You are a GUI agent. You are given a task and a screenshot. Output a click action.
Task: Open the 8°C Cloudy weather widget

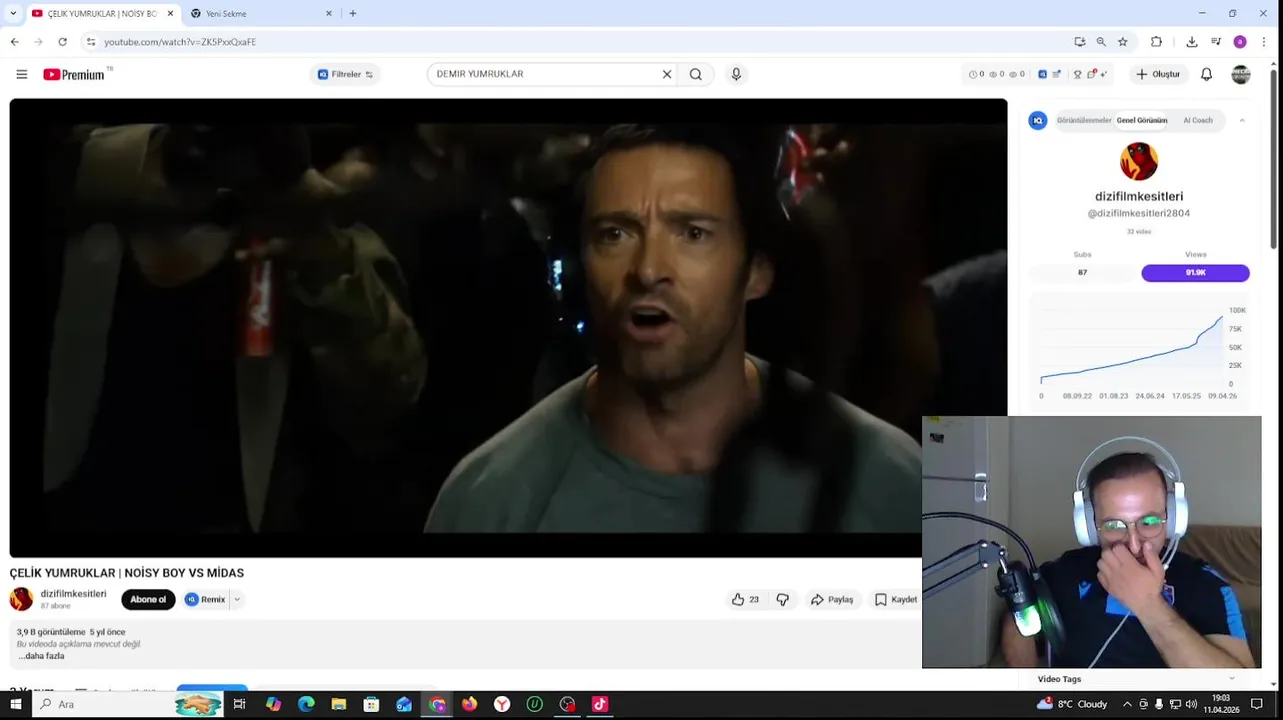[x=1071, y=704]
